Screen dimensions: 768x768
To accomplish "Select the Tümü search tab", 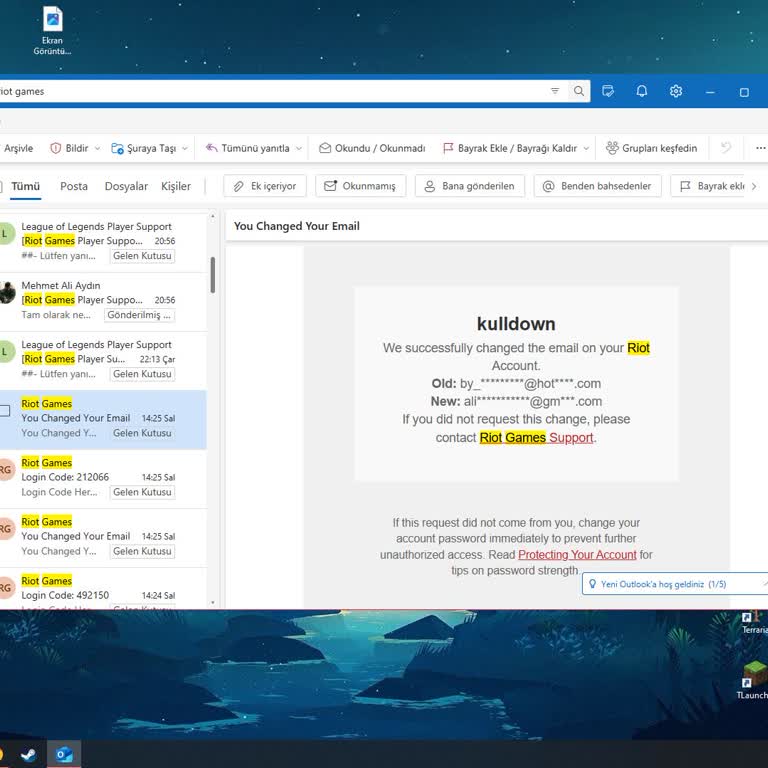I will point(25,186).
